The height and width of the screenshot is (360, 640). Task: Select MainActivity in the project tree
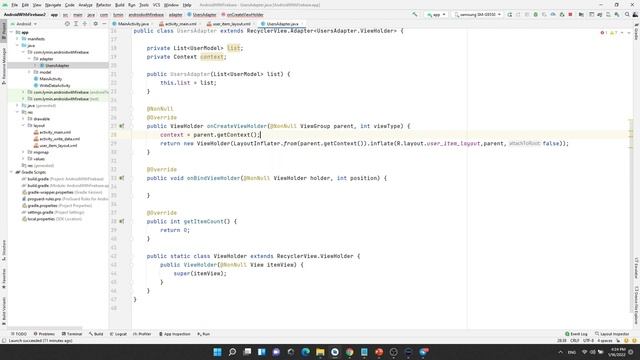click(51, 79)
